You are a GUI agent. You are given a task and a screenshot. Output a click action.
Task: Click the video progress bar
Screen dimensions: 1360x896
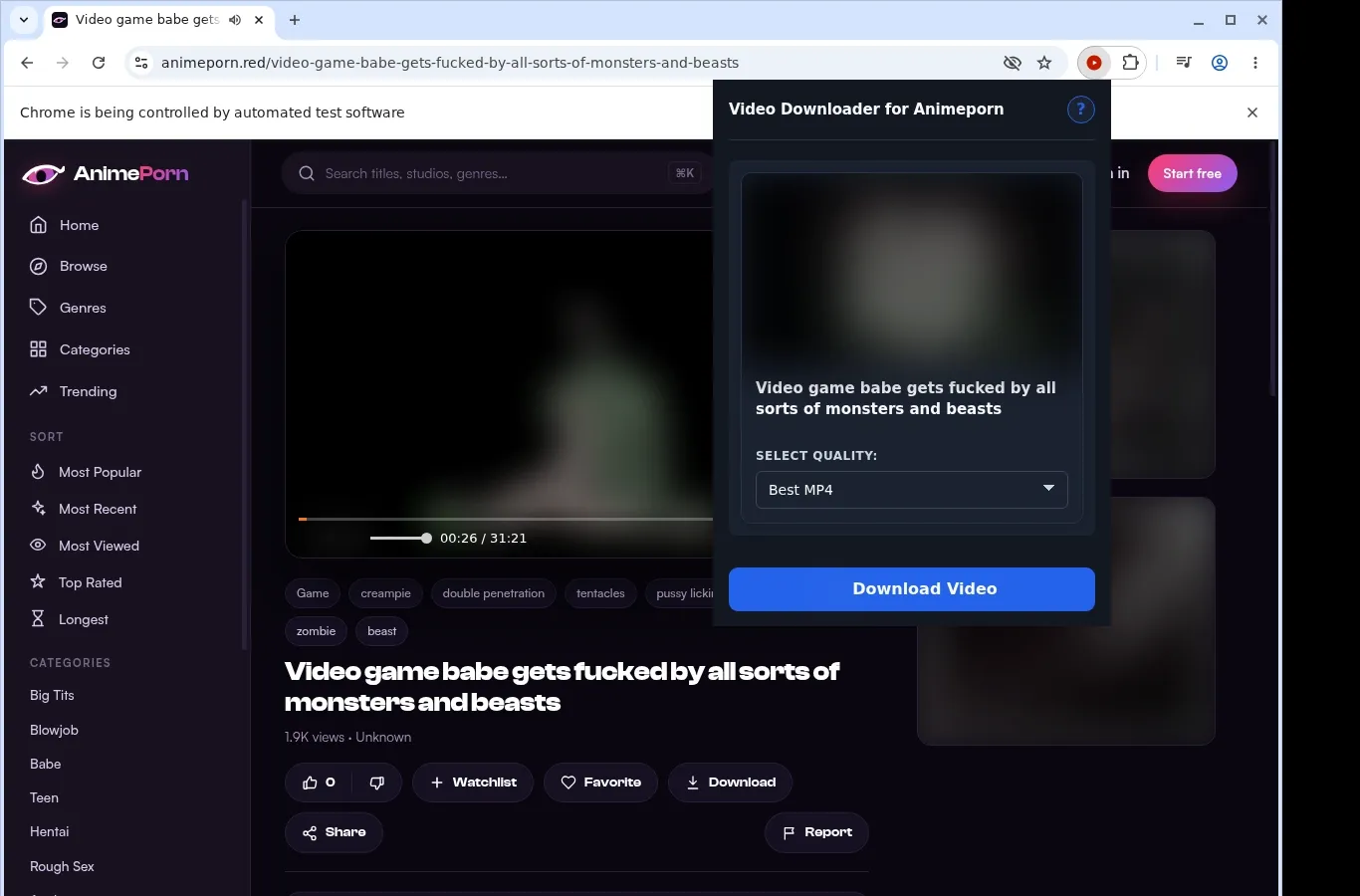coord(506,519)
